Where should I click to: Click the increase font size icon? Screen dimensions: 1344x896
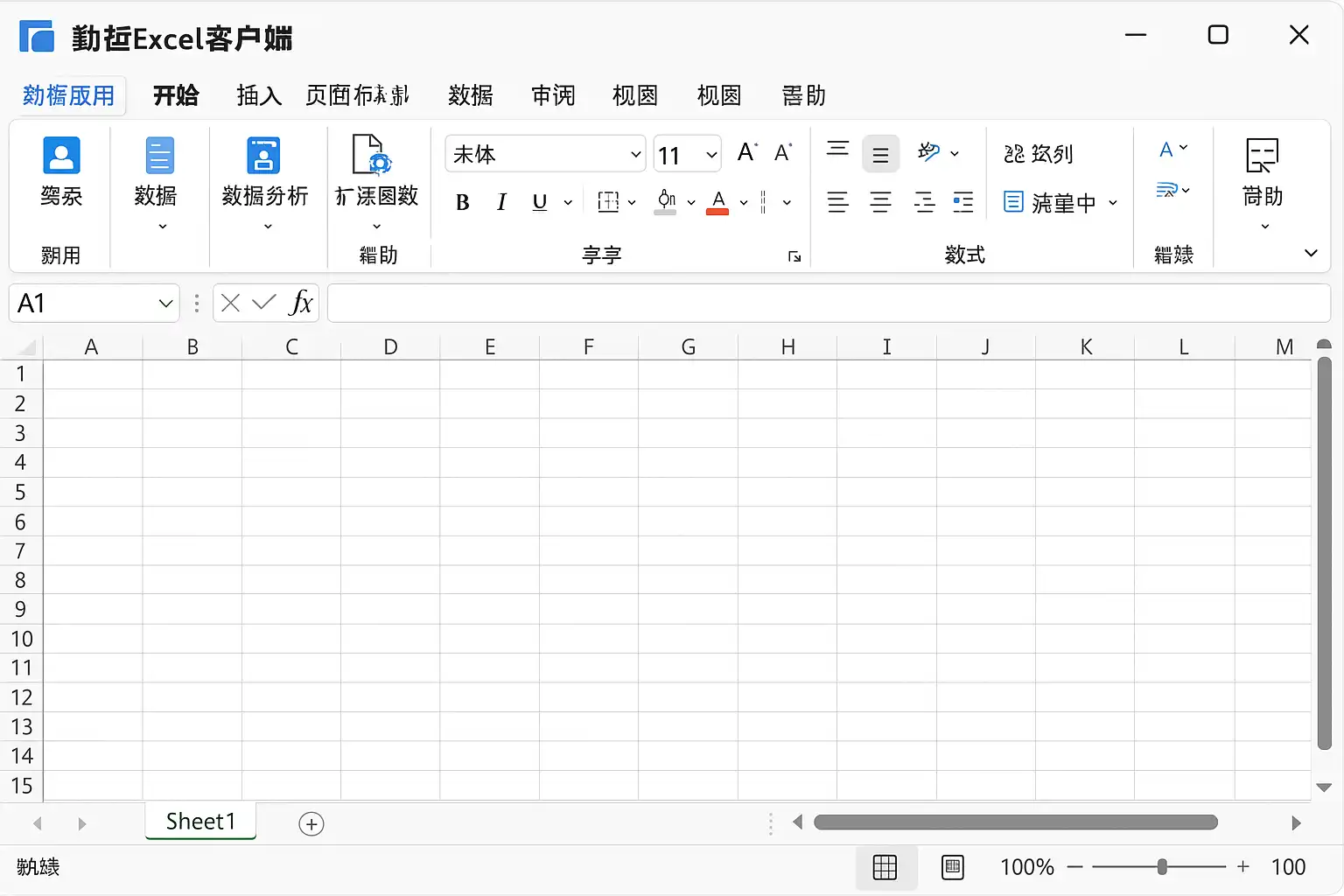pyautogui.click(x=746, y=153)
